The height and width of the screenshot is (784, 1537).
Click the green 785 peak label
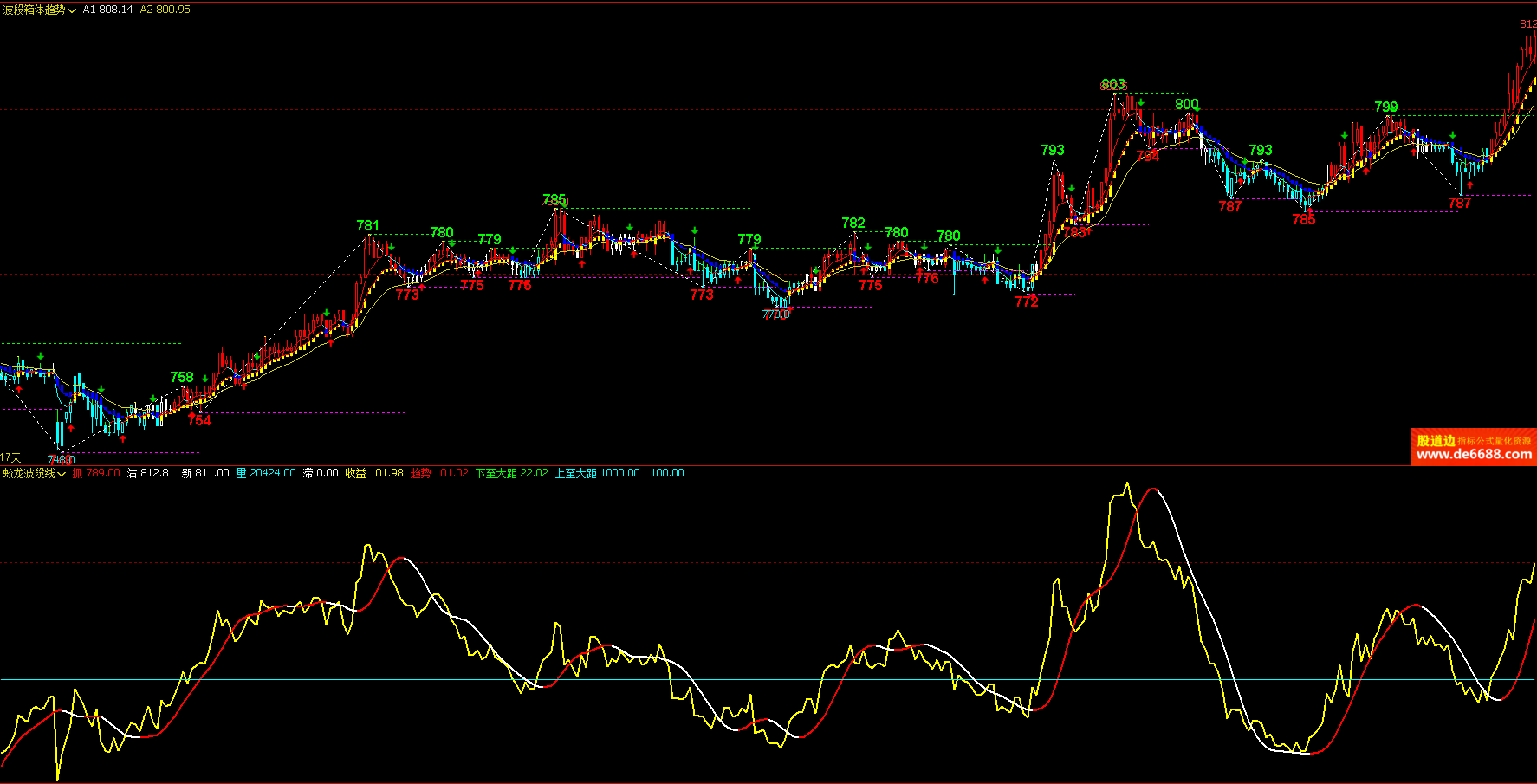click(x=554, y=200)
